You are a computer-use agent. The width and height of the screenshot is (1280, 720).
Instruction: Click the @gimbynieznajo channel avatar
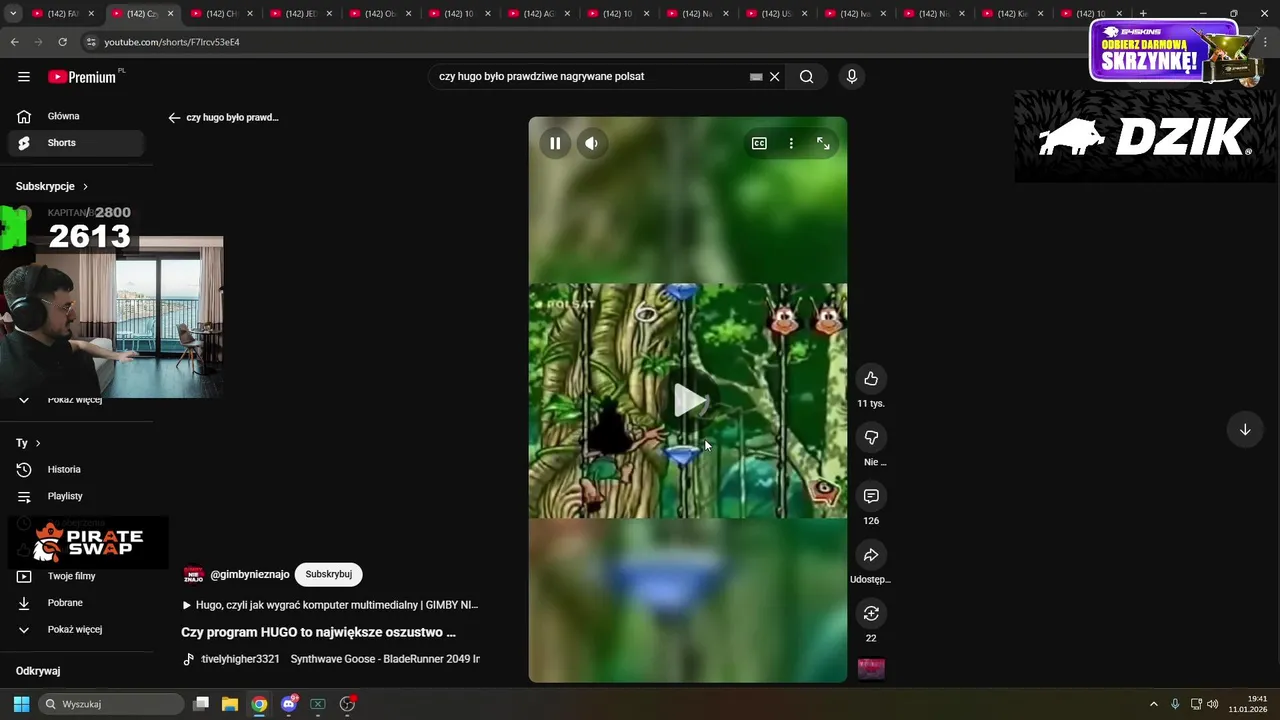(x=193, y=574)
